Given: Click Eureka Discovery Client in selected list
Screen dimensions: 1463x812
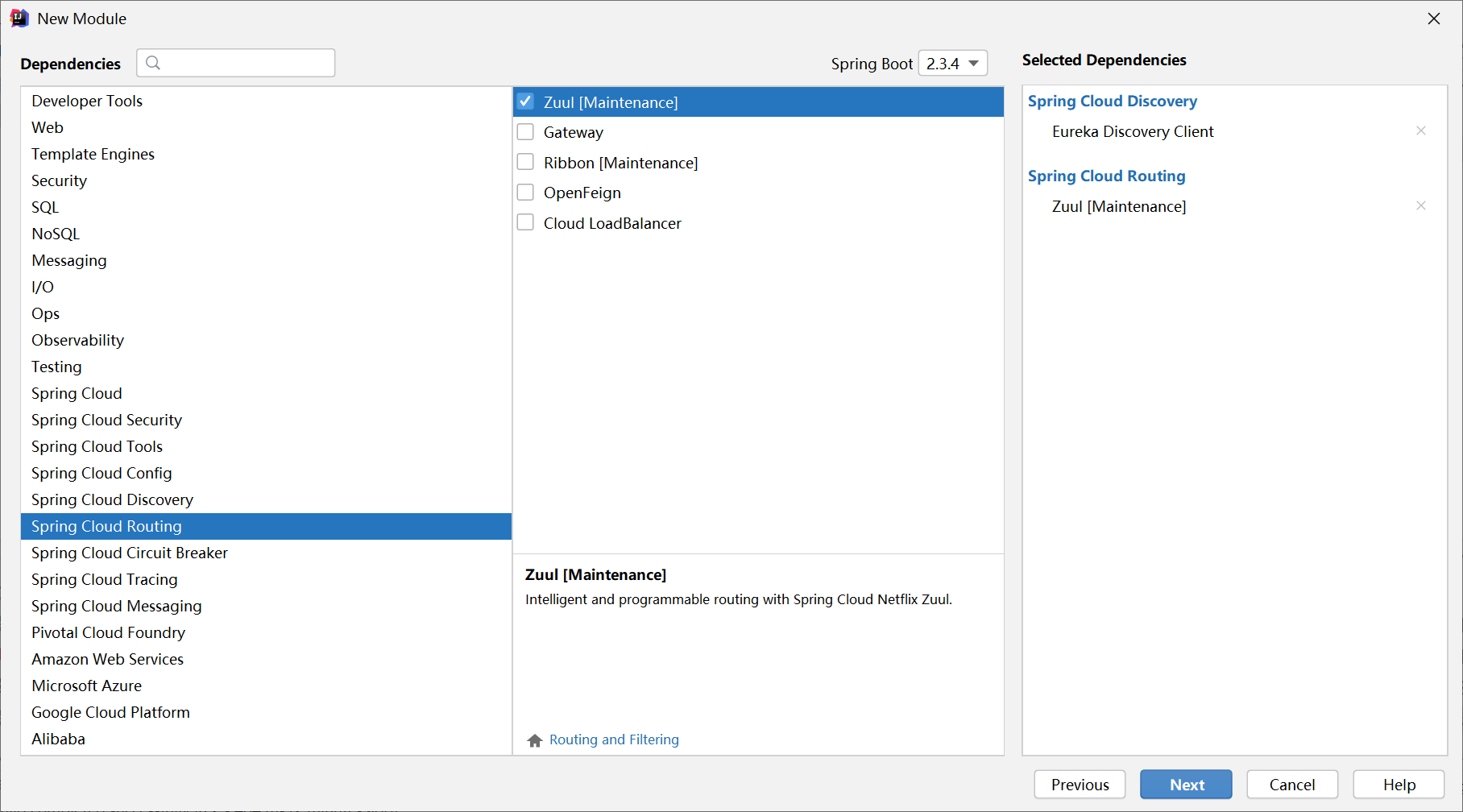Looking at the screenshot, I should point(1133,131).
